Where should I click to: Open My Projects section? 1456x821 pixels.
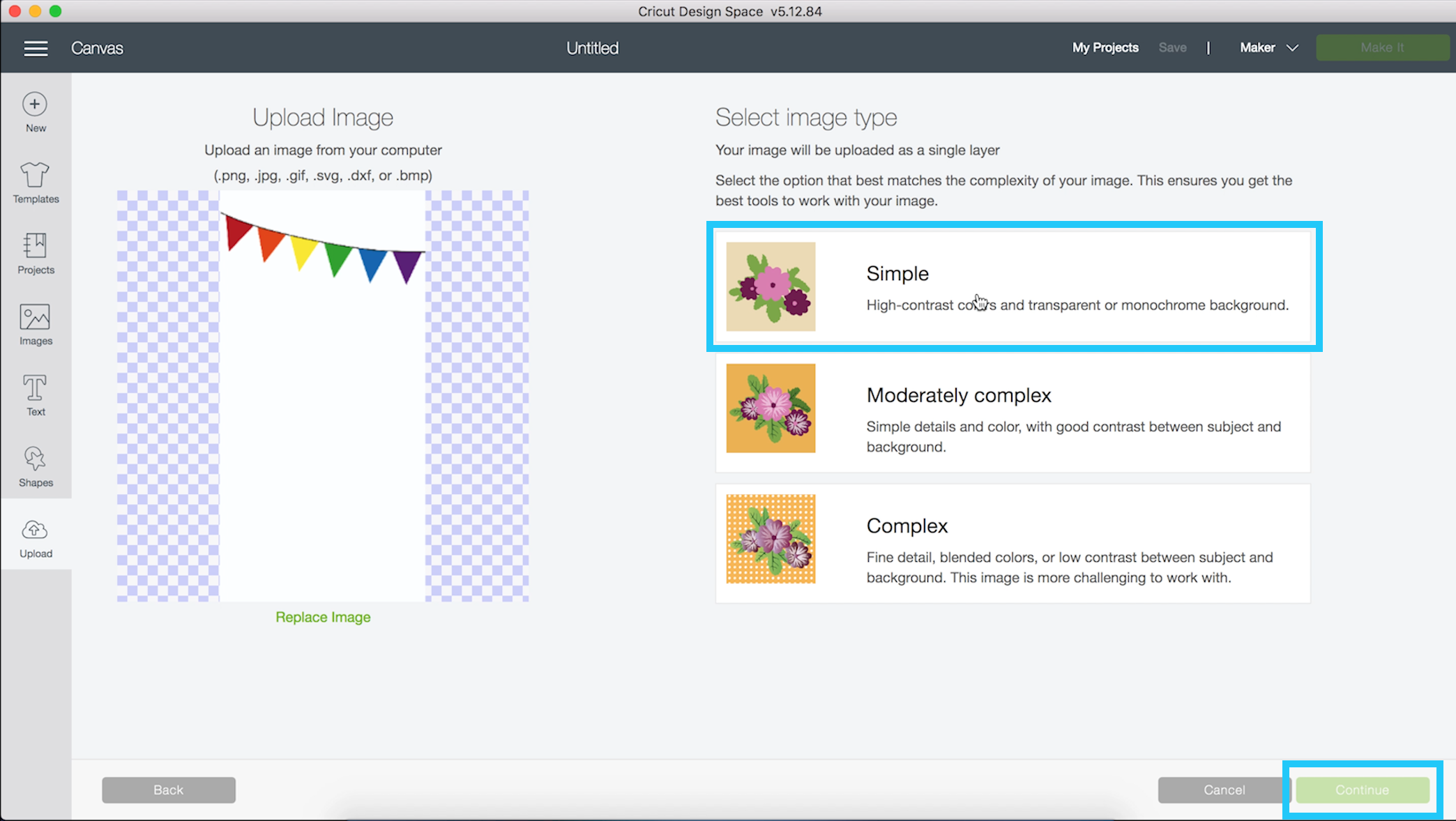1105,47
